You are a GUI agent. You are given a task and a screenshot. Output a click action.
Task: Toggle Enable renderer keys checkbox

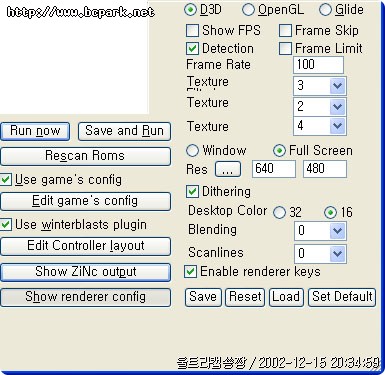(x=190, y=272)
